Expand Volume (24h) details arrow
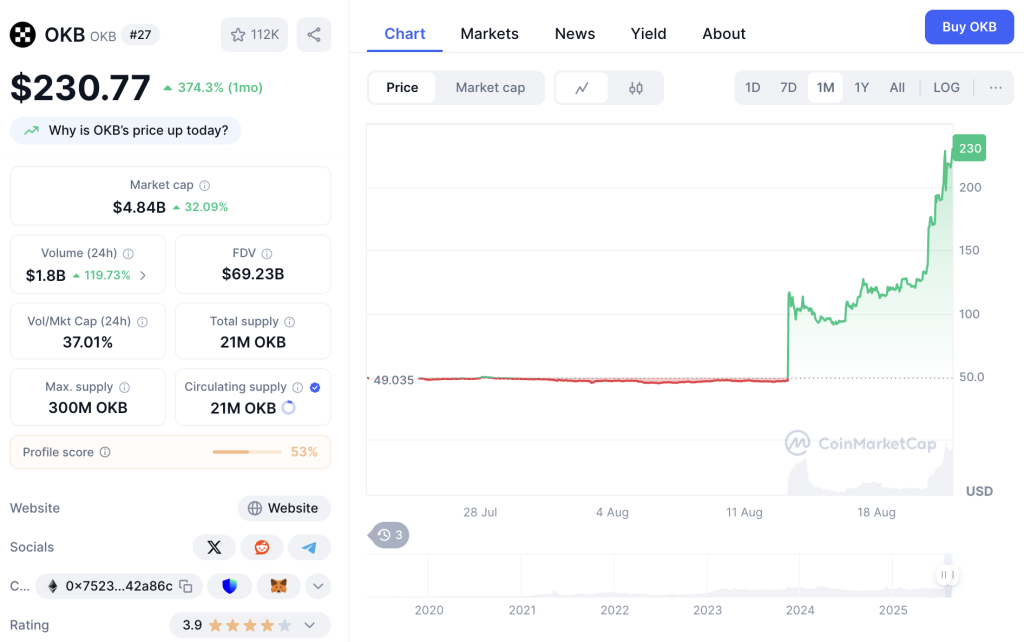This screenshot has width=1024, height=642. (143, 276)
